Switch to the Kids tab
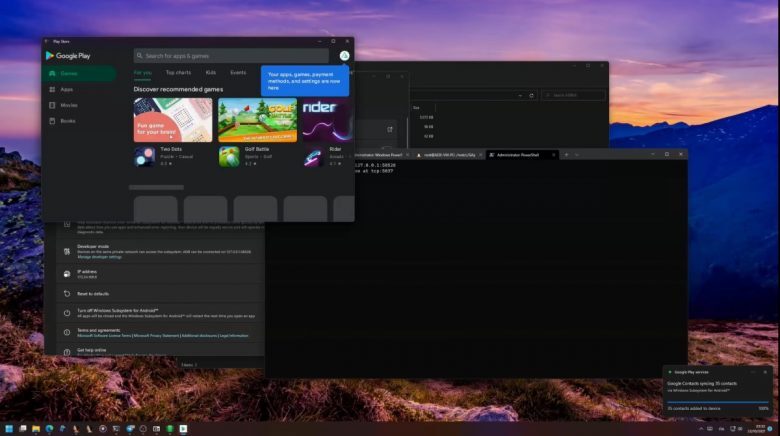 click(x=211, y=73)
